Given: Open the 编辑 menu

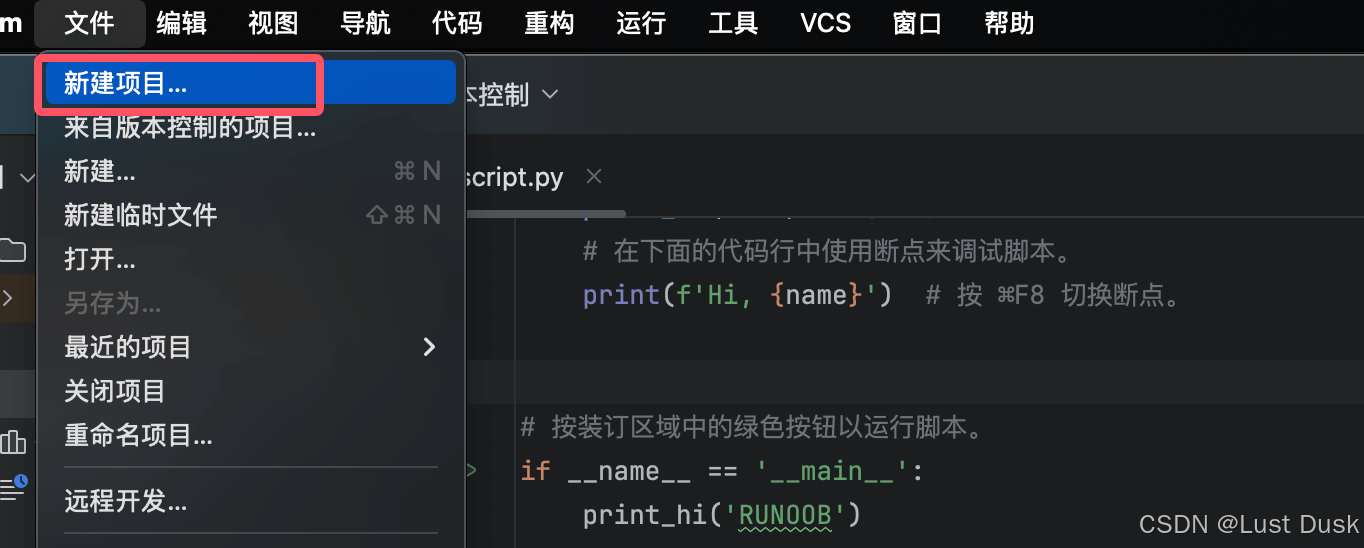Looking at the screenshot, I should 181,23.
